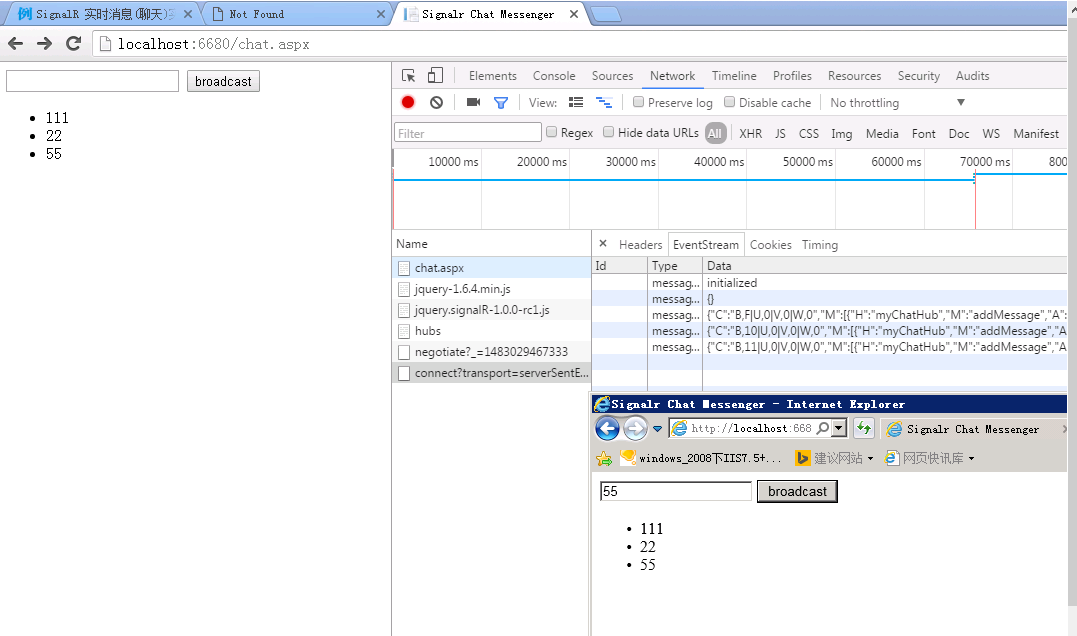Switch to the Cookies tab of the request

pos(770,245)
